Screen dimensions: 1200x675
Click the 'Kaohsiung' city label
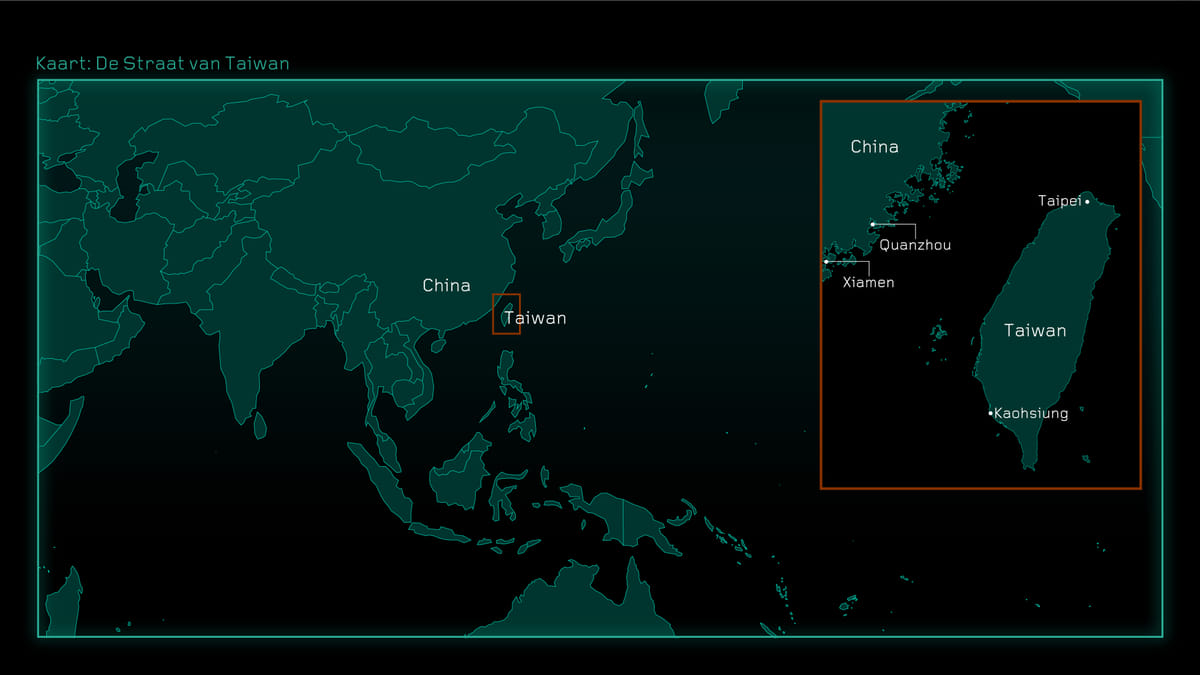(1031, 413)
